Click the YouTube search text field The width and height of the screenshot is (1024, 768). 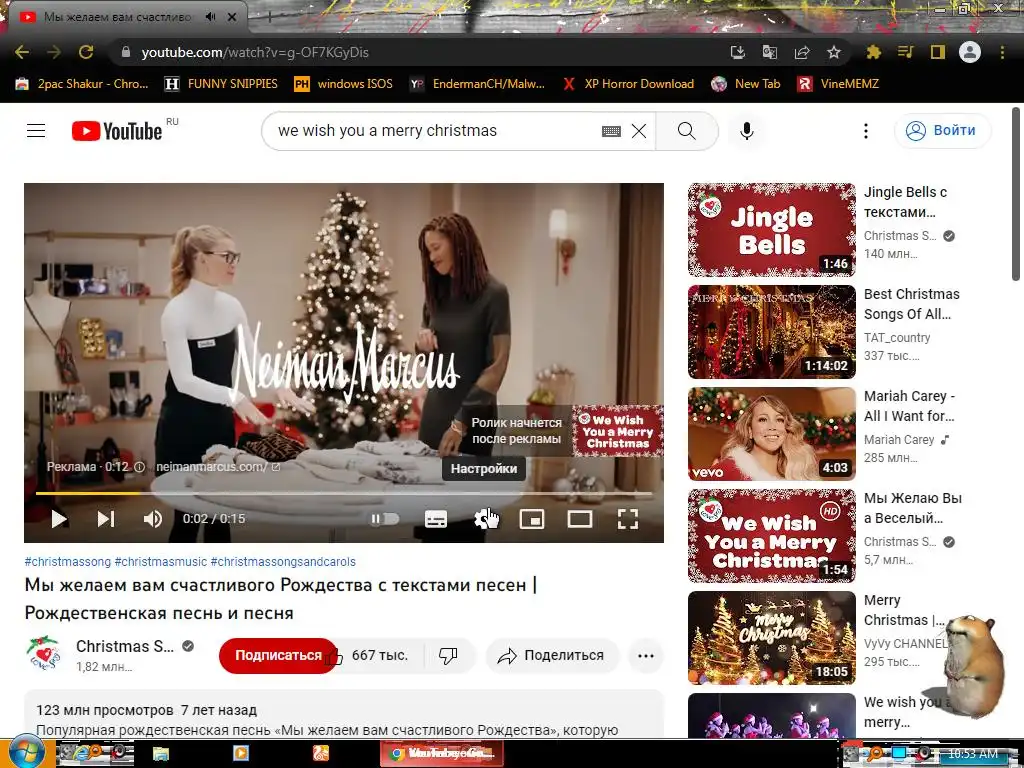[x=434, y=131]
